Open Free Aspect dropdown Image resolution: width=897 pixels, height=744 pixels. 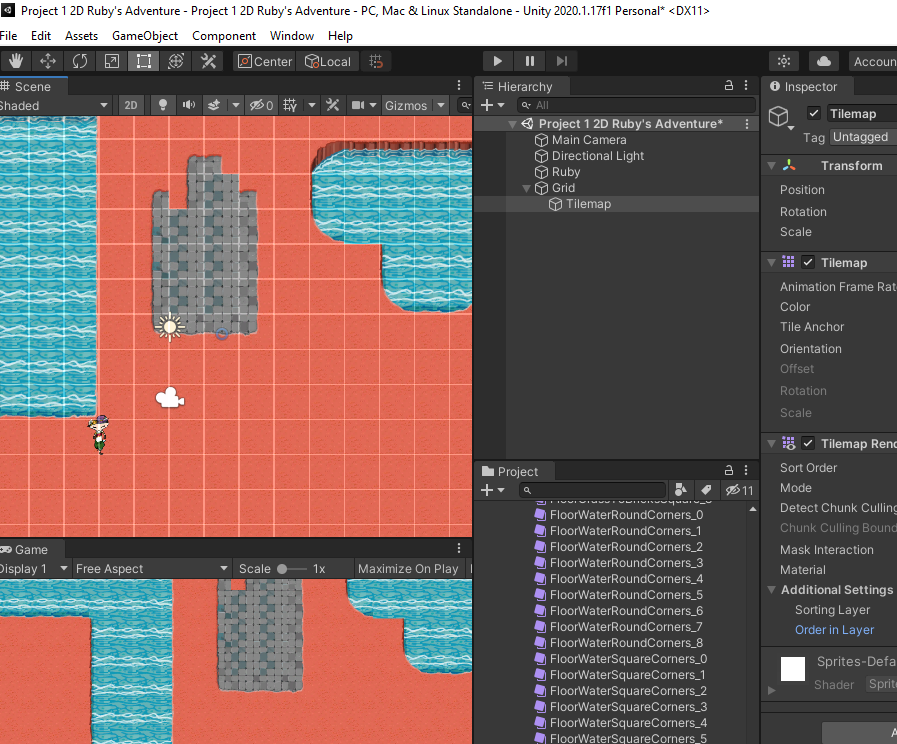tap(152, 568)
